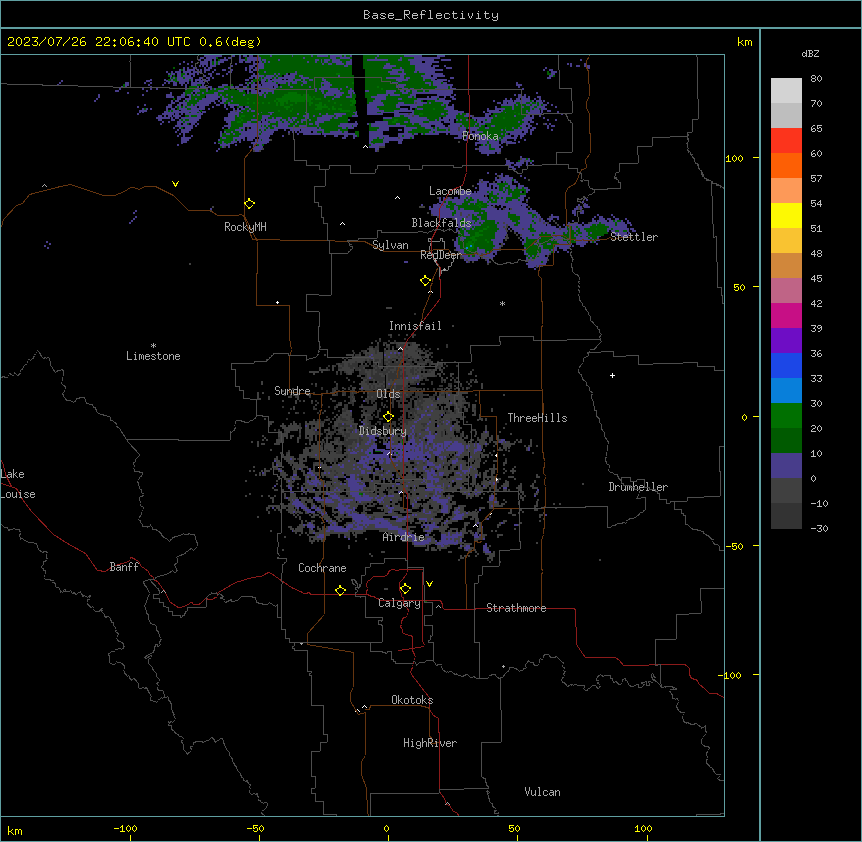
Task: Click the purple-blue 0-10 dBZ legend swatch
Action: pos(786,466)
